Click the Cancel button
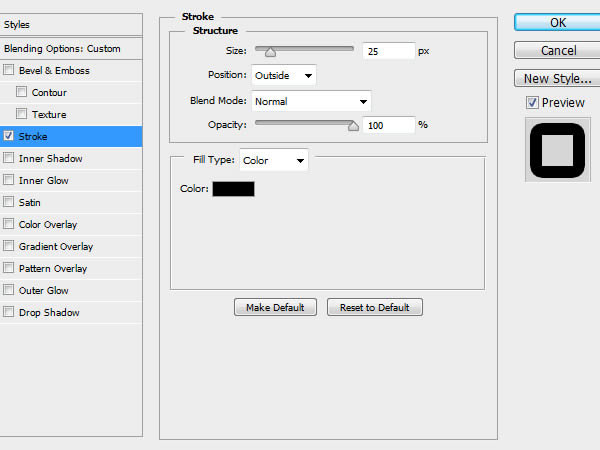Image resolution: width=600 pixels, height=450 pixels. point(558,51)
